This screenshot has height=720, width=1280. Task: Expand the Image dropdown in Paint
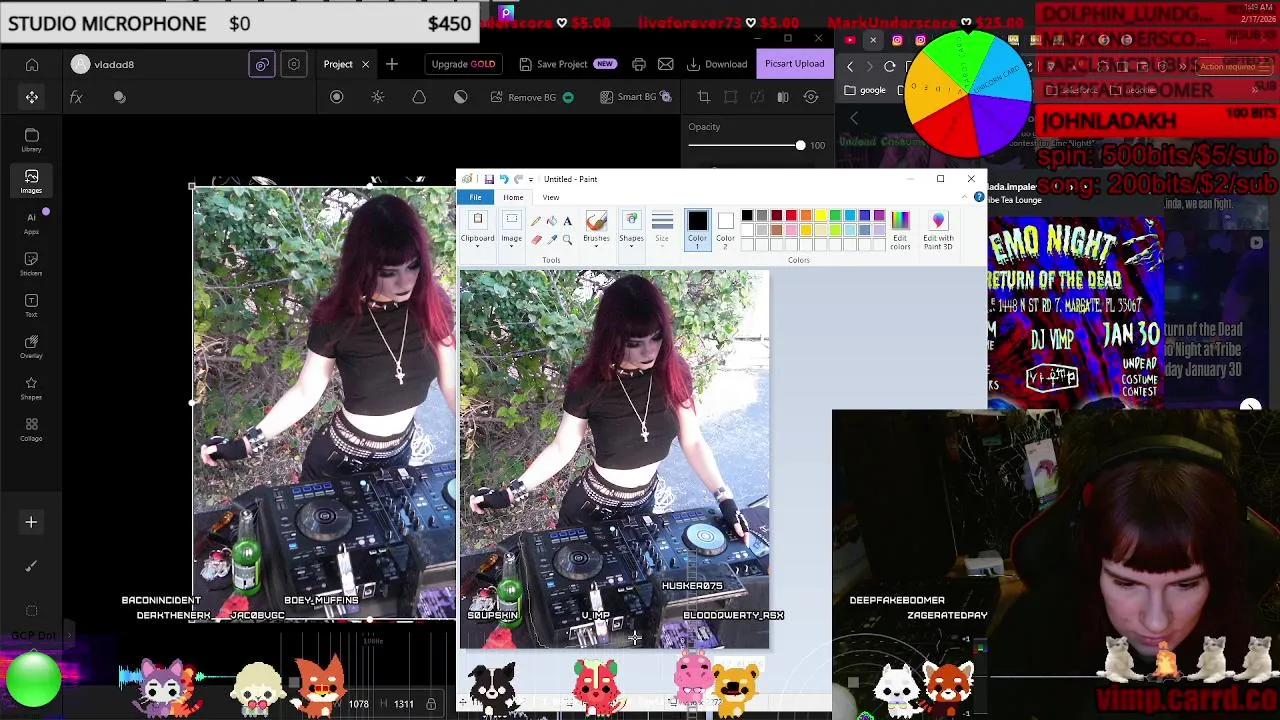coord(511,230)
